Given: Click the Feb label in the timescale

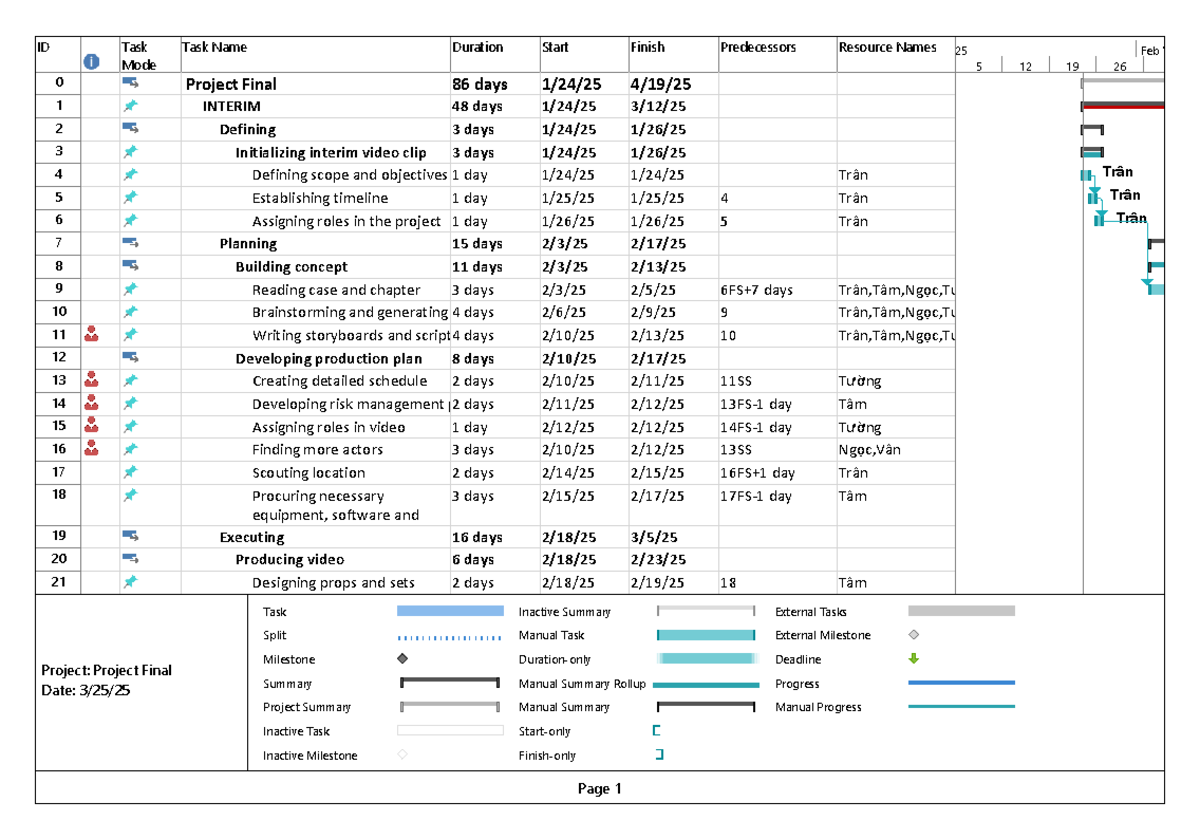Looking at the screenshot, I should pos(1149,50).
